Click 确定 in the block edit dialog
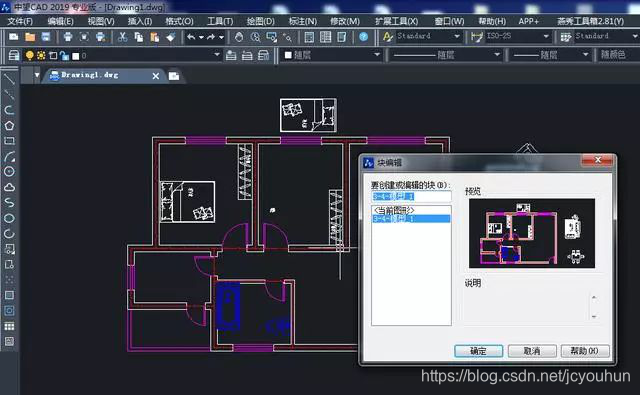 tap(478, 351)
